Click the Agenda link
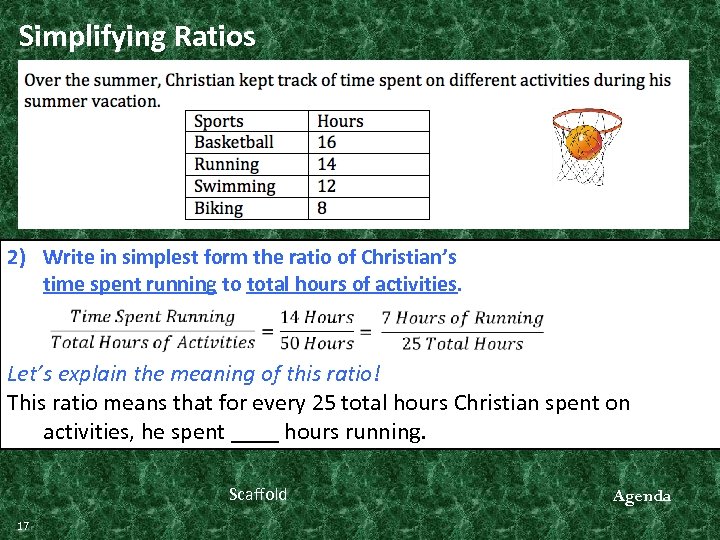Viewport: 720px width, 540px height. (x=641, y=496)
